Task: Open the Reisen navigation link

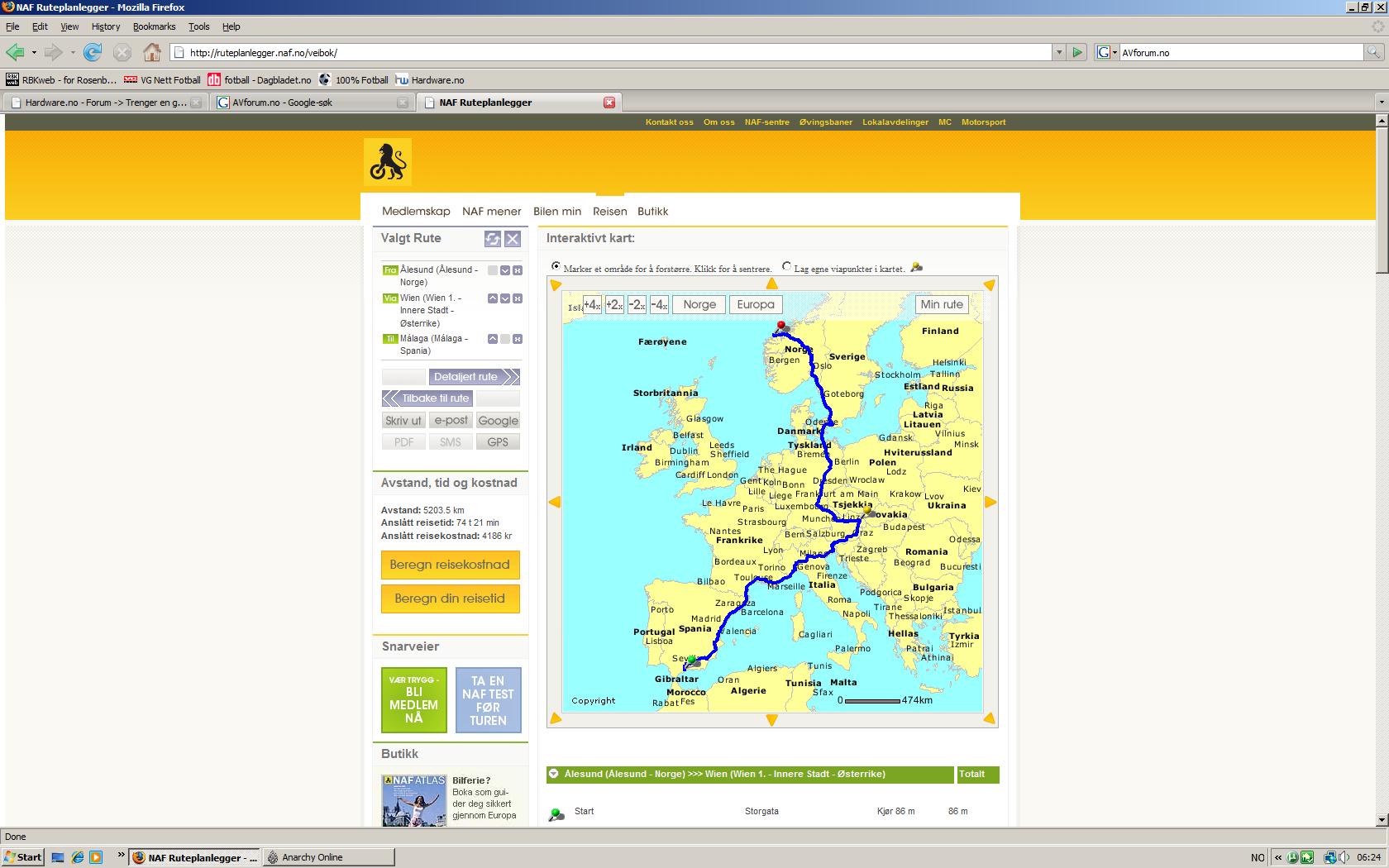Action: (610, 212)
